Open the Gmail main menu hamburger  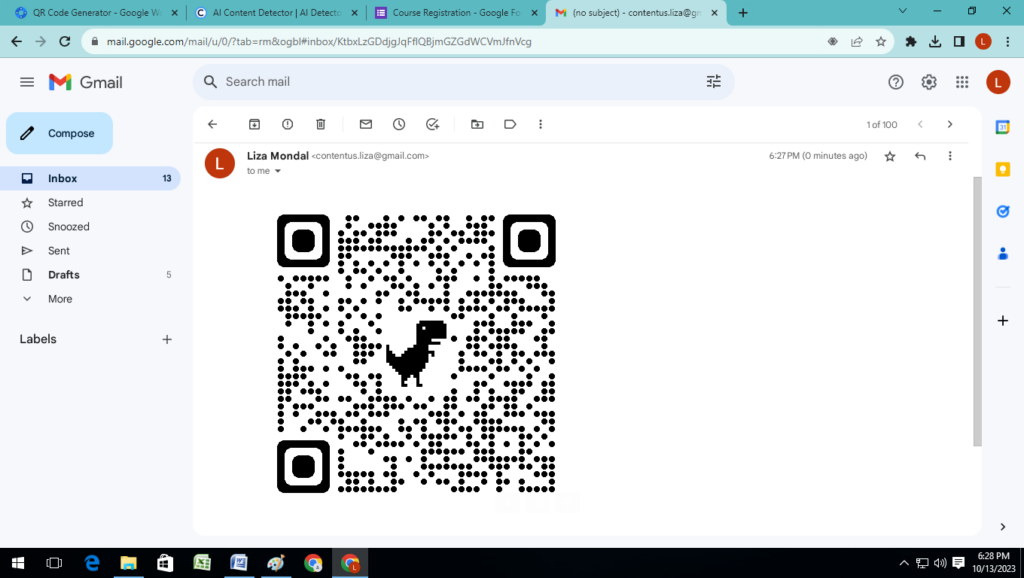point(27,82)
